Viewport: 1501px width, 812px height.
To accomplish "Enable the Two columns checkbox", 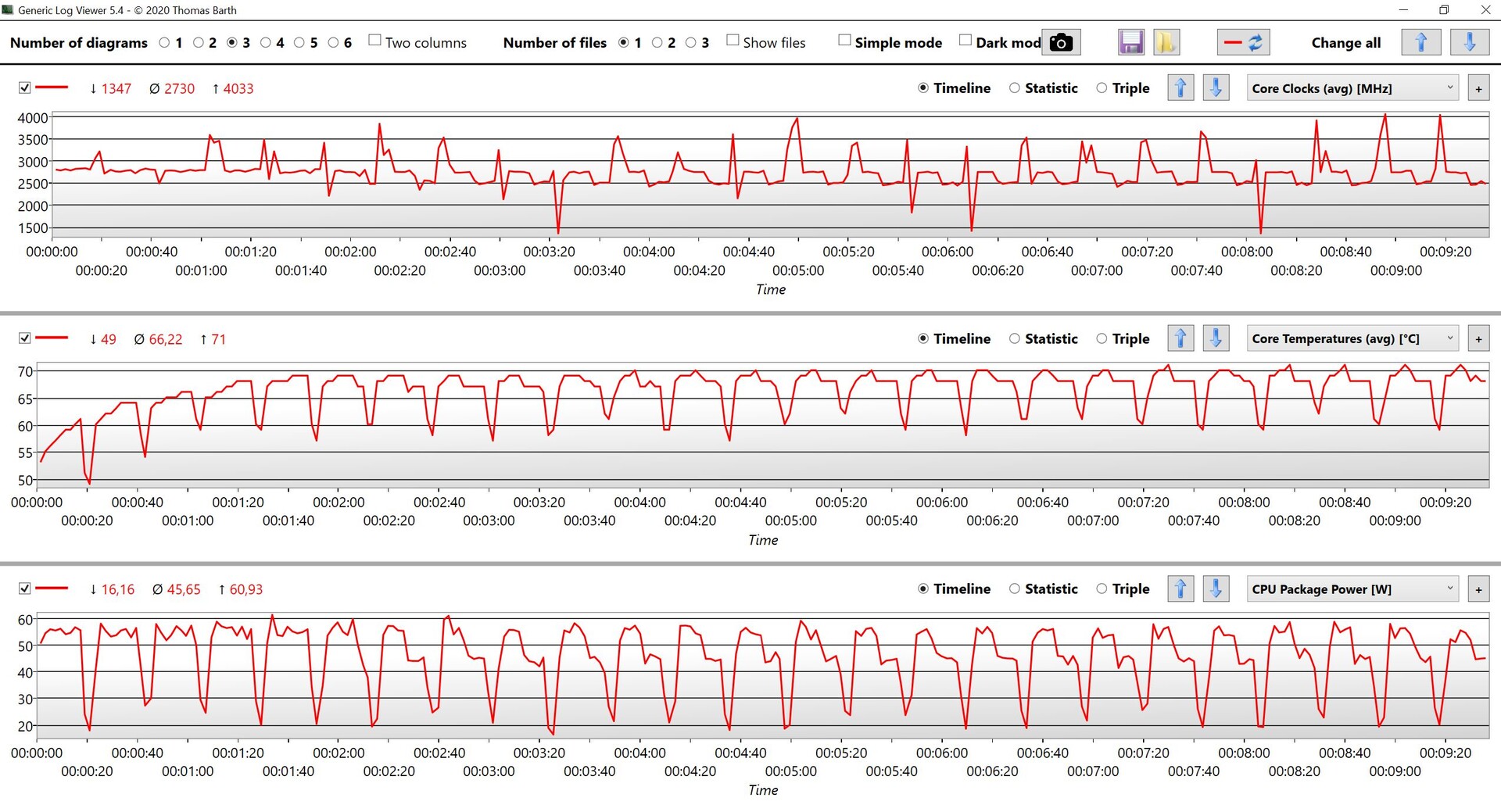I will (x=375, y=41).
